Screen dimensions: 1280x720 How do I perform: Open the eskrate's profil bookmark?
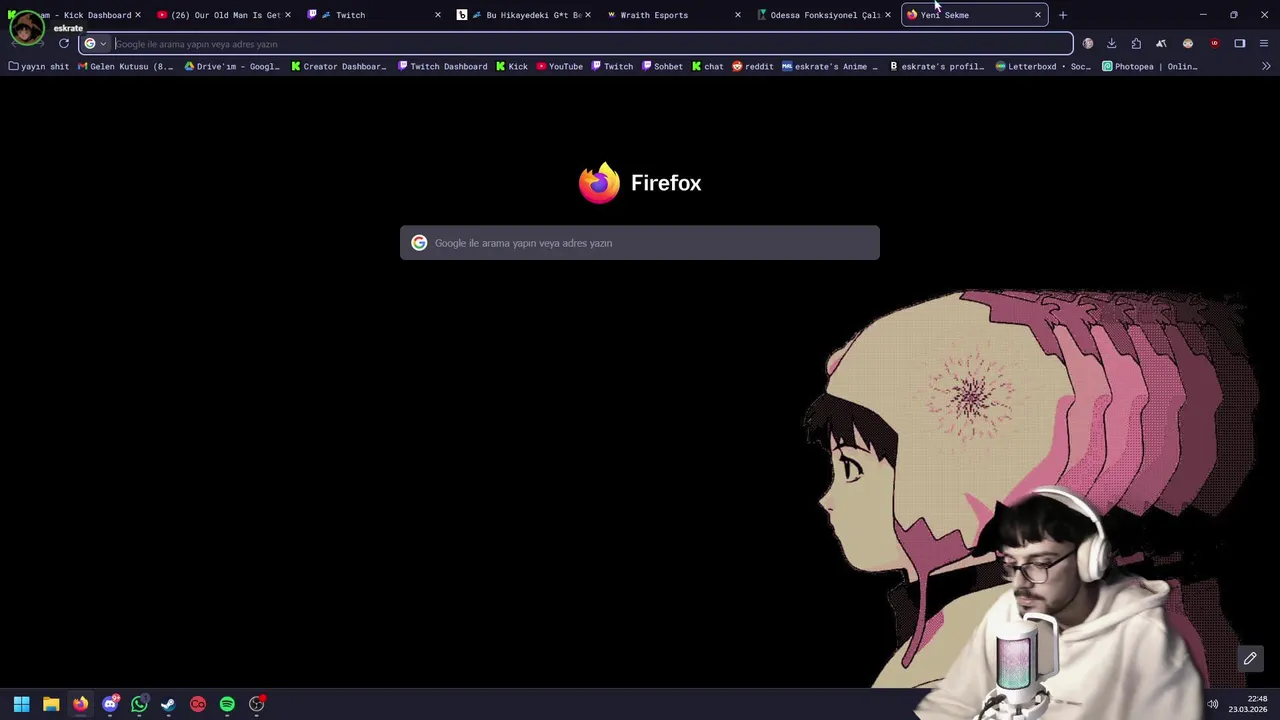click(937, 66)
